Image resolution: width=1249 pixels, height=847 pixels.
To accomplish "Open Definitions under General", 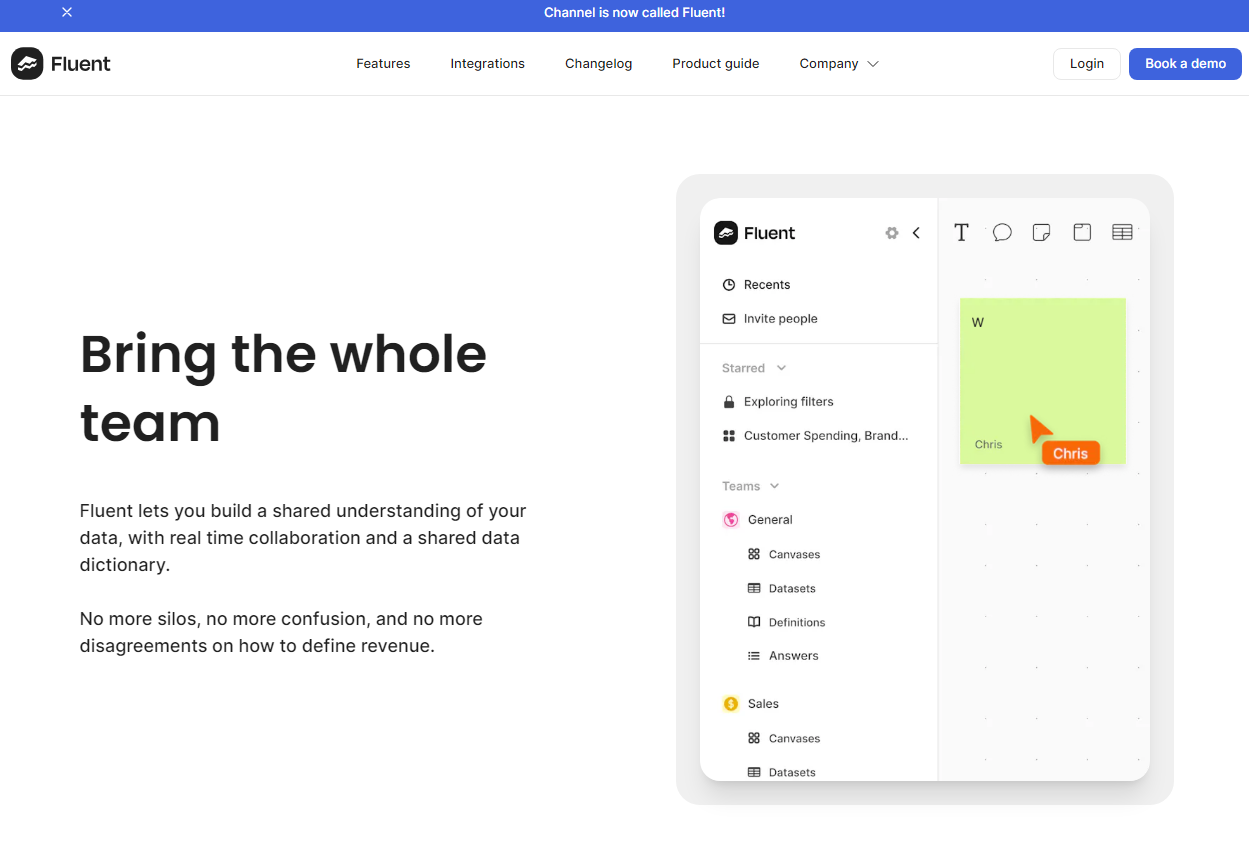I will pos(797,622).
